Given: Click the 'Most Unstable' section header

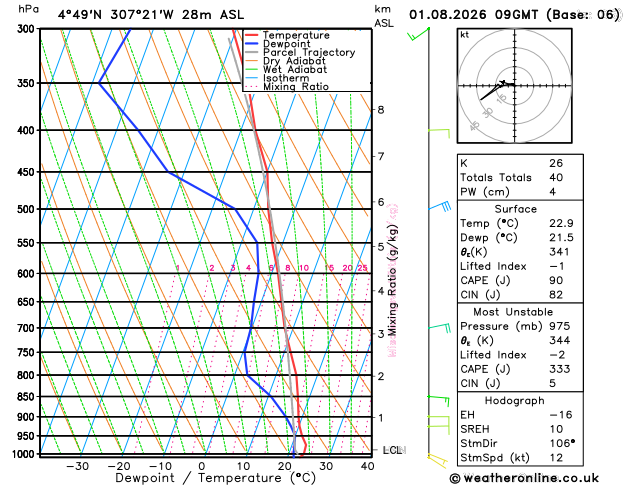Looking at the screenshot, I should (513, 312).
